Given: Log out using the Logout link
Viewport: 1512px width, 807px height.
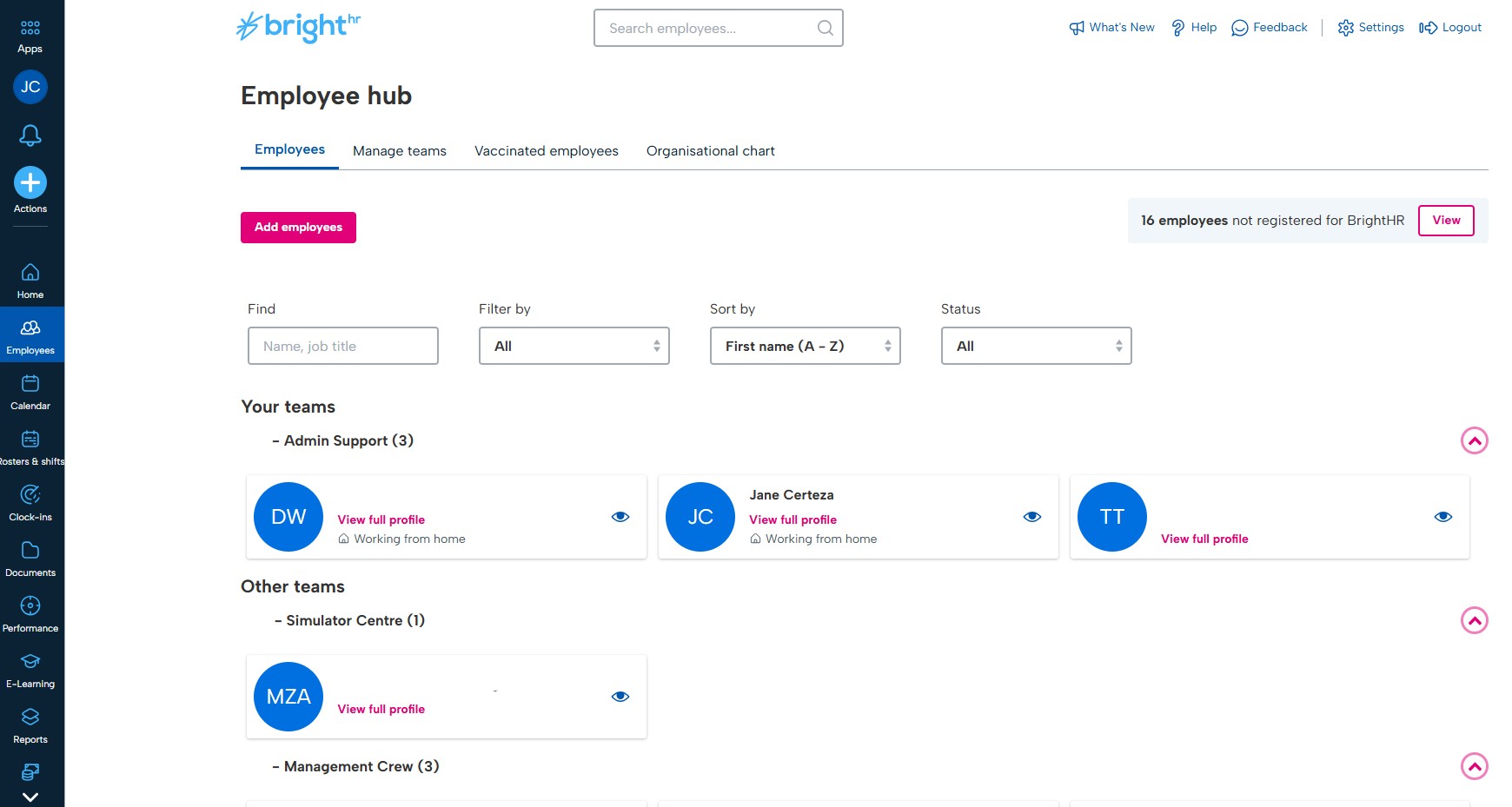Looking at the screenshot, I should (x=1449, y=28).
